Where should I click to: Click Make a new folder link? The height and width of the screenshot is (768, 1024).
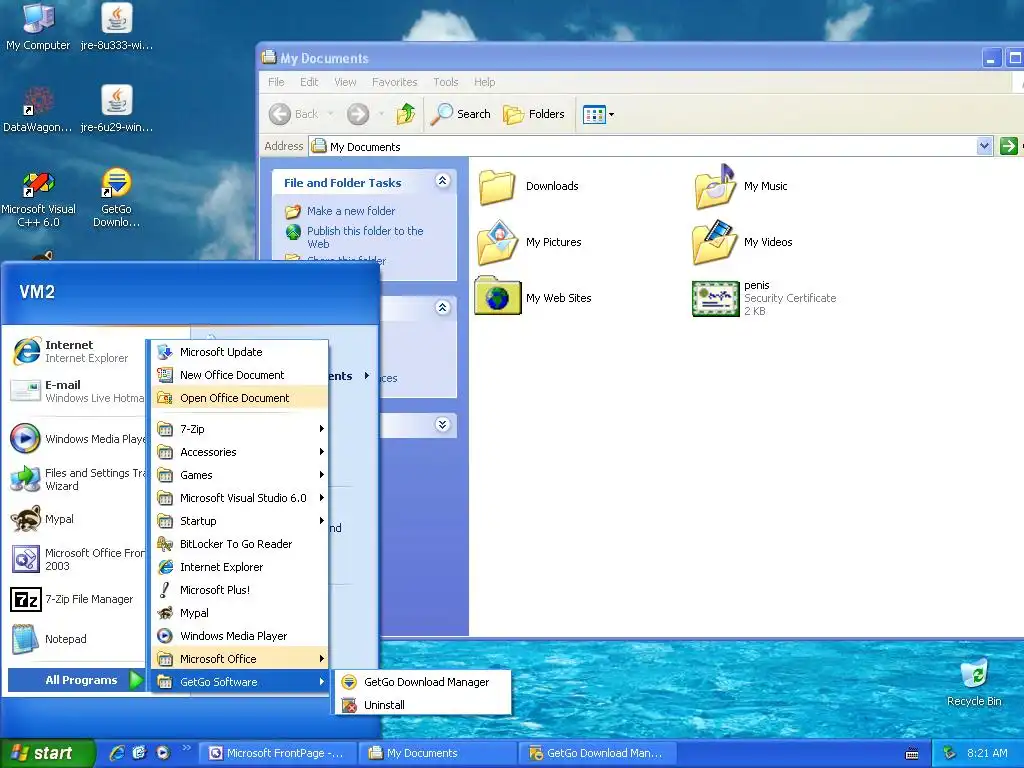351,211
